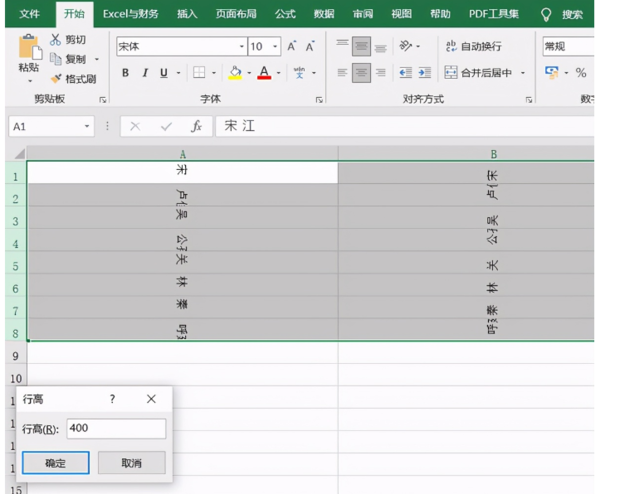Toggle middle vertical align
Viewport: 620px width, 494px height.
(361, 46)
